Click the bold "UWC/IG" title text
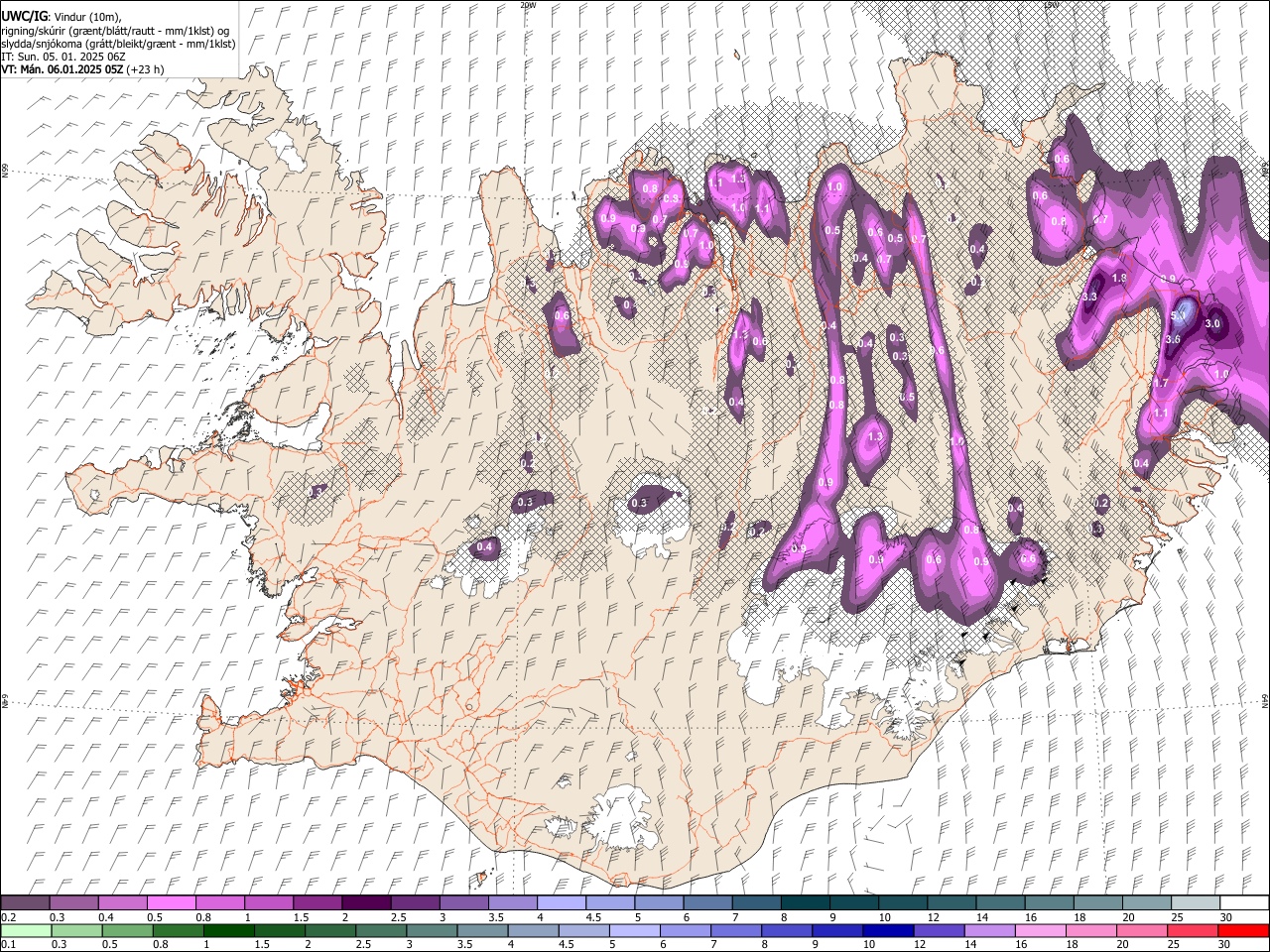The height and width of the screenshot is (952, 1270). point(23,16)
